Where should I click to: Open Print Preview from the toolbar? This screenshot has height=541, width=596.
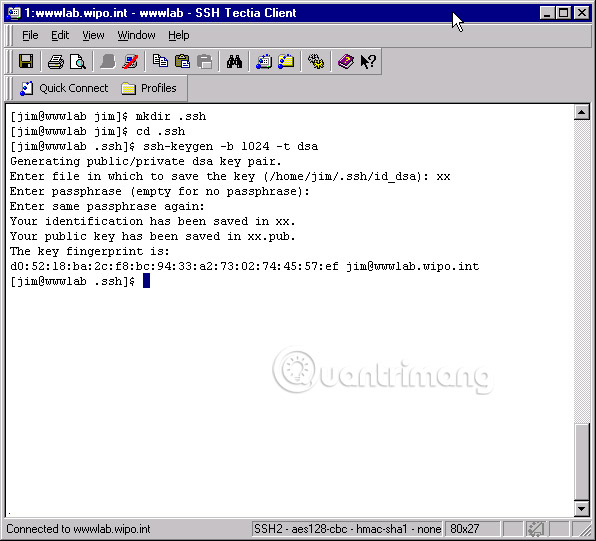pyautogui.click(x=78, y=61)
